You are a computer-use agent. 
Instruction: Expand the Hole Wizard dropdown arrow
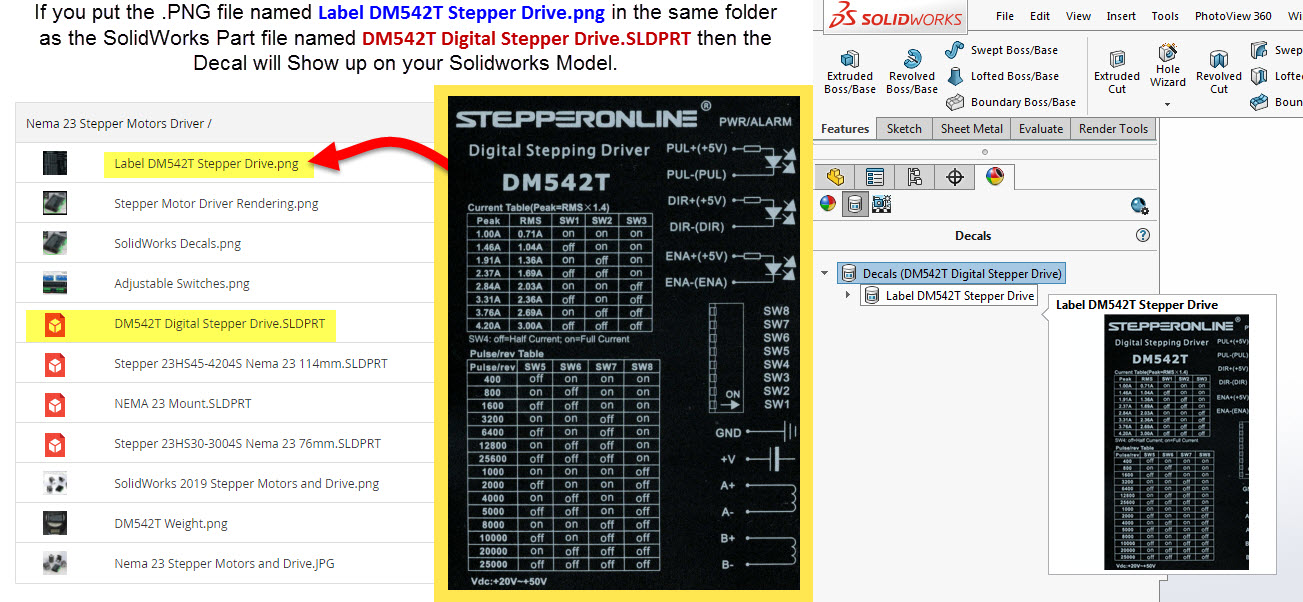pyautogui.click(x=1167, y=104)
